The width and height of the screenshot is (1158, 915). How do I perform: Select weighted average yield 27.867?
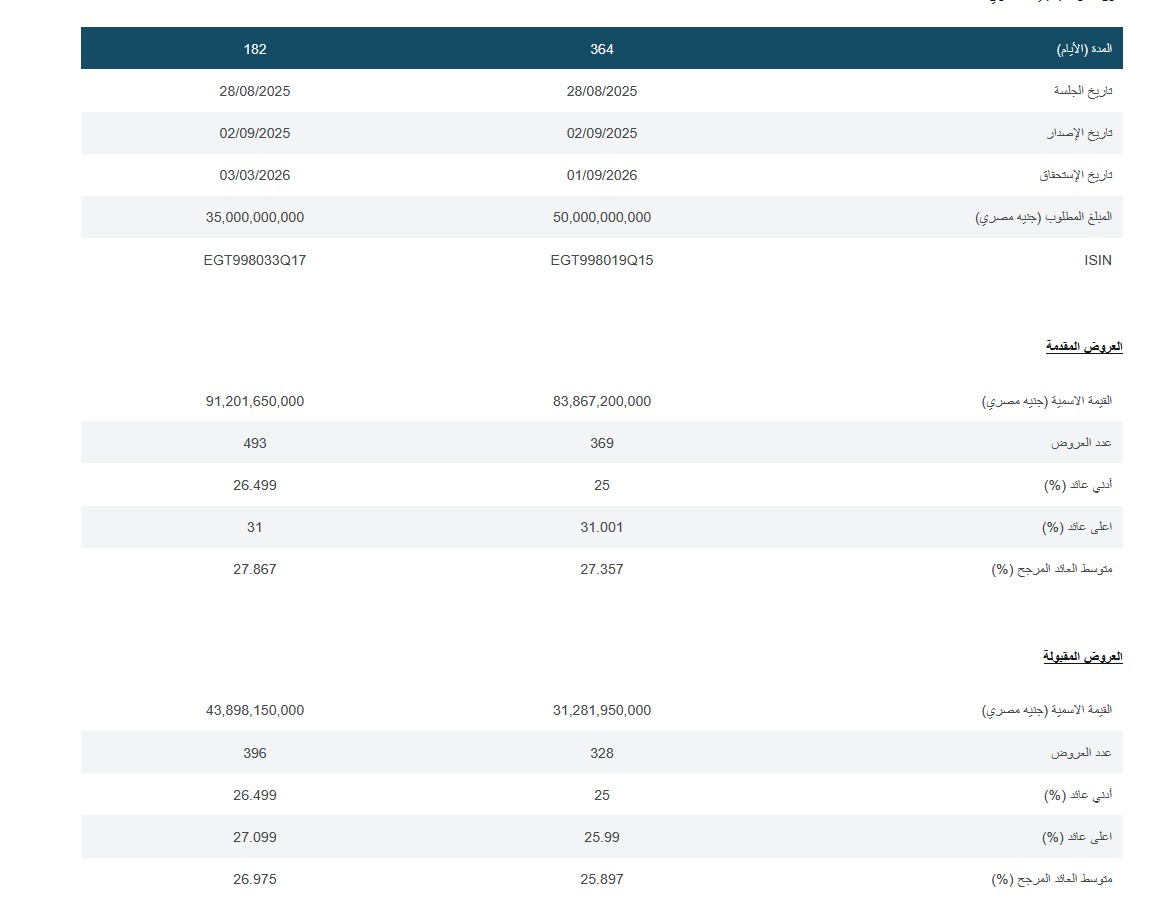(x=255, y=569)
